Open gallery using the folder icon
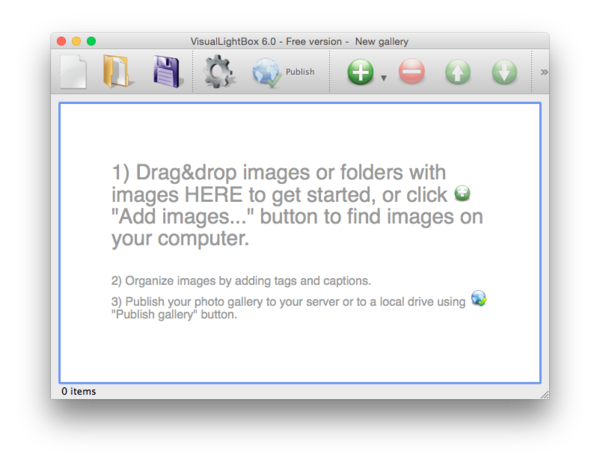 click(119, 72)
